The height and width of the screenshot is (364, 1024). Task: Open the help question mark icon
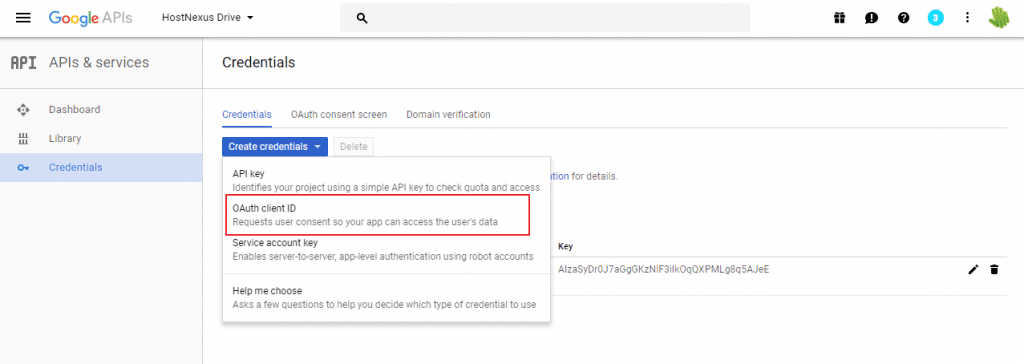903,18
